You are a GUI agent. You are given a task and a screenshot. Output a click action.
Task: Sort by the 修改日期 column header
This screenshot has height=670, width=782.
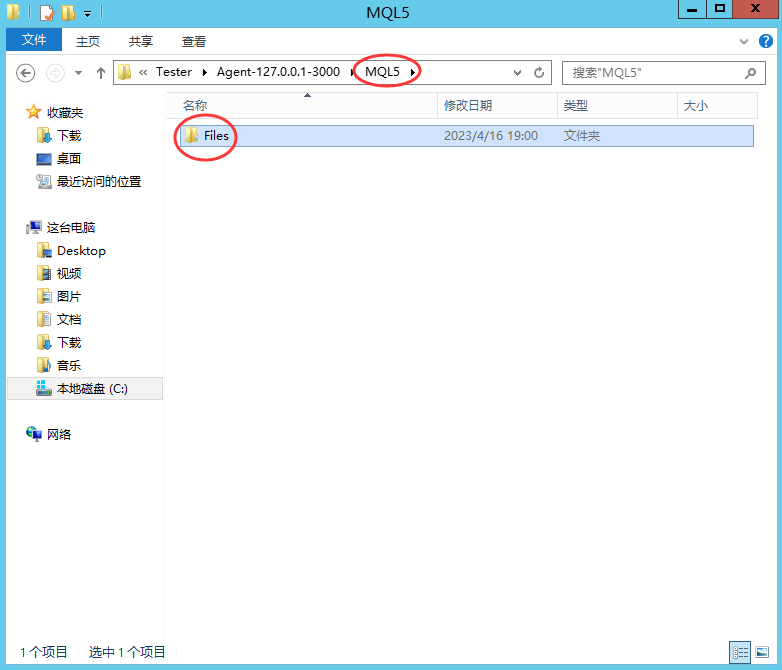pos(498,106)
